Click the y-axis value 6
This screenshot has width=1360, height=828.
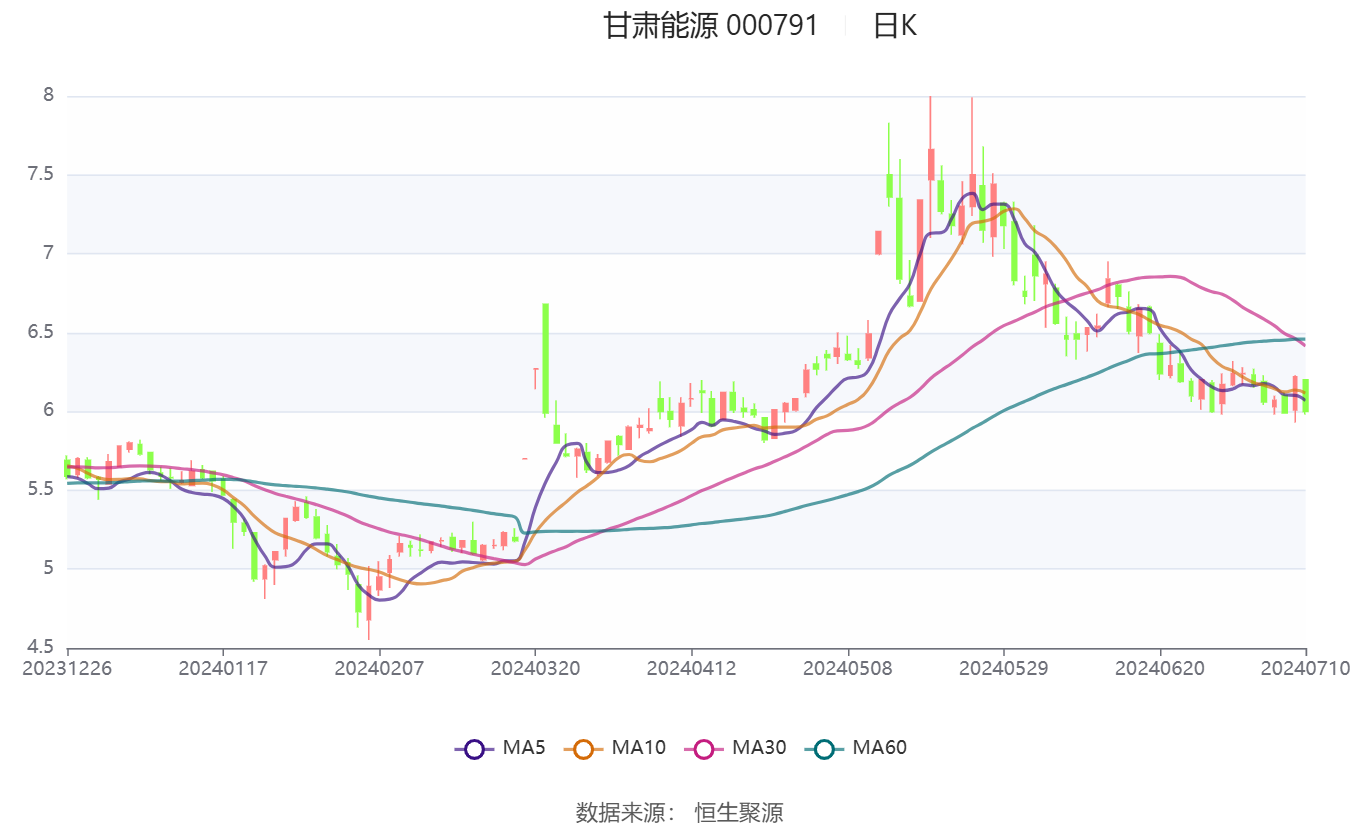click(47, 411)
